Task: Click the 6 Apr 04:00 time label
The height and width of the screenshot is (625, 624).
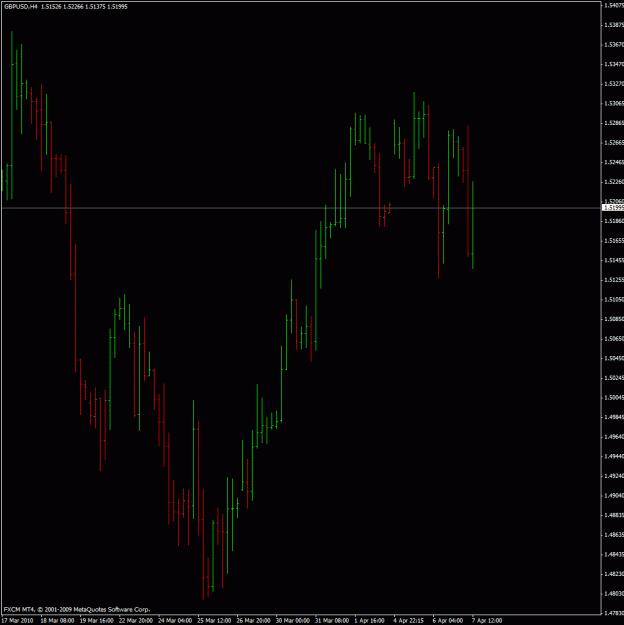Action: click(448, 621)
